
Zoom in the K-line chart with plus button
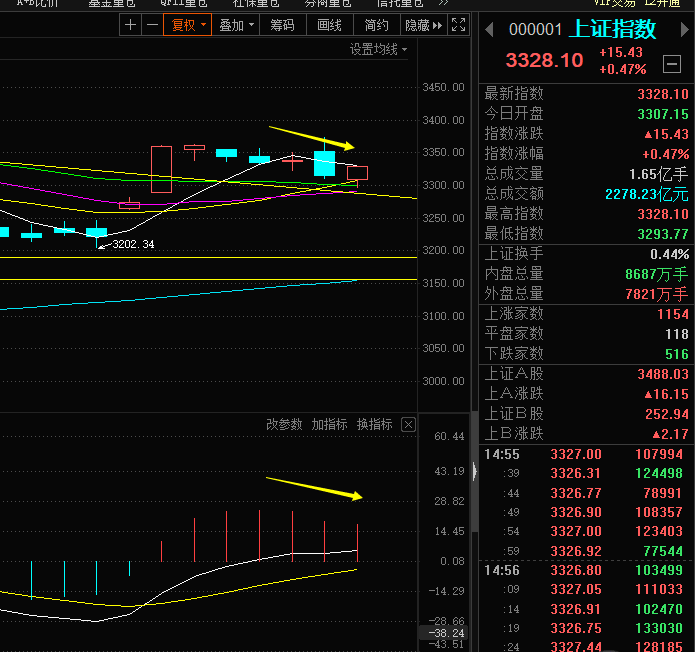coord(130,25)
